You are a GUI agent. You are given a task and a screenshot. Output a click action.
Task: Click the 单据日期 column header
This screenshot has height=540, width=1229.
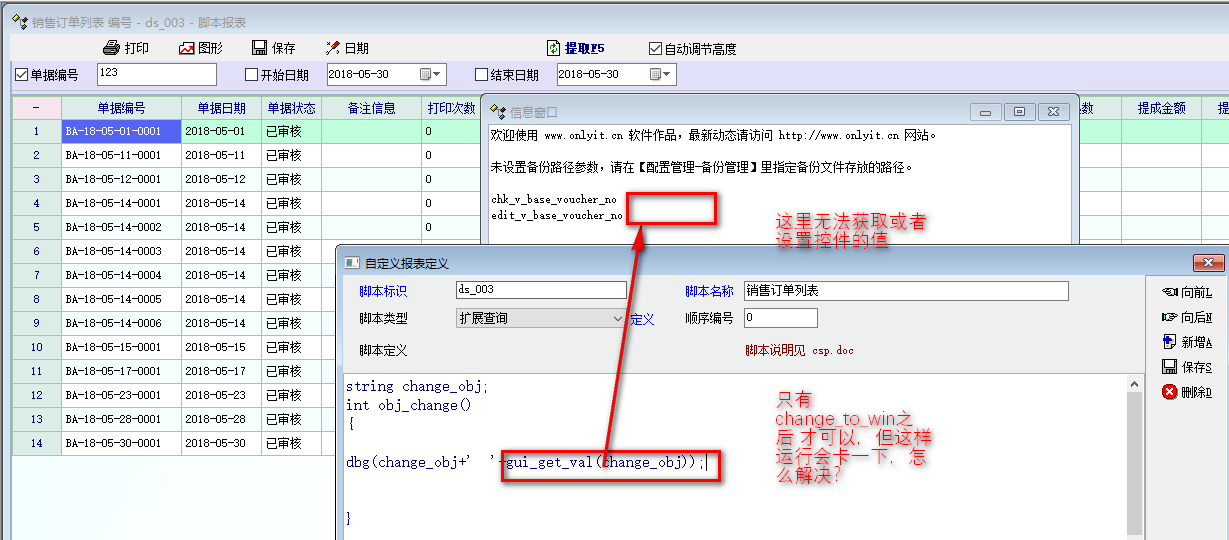click(221, 108)
